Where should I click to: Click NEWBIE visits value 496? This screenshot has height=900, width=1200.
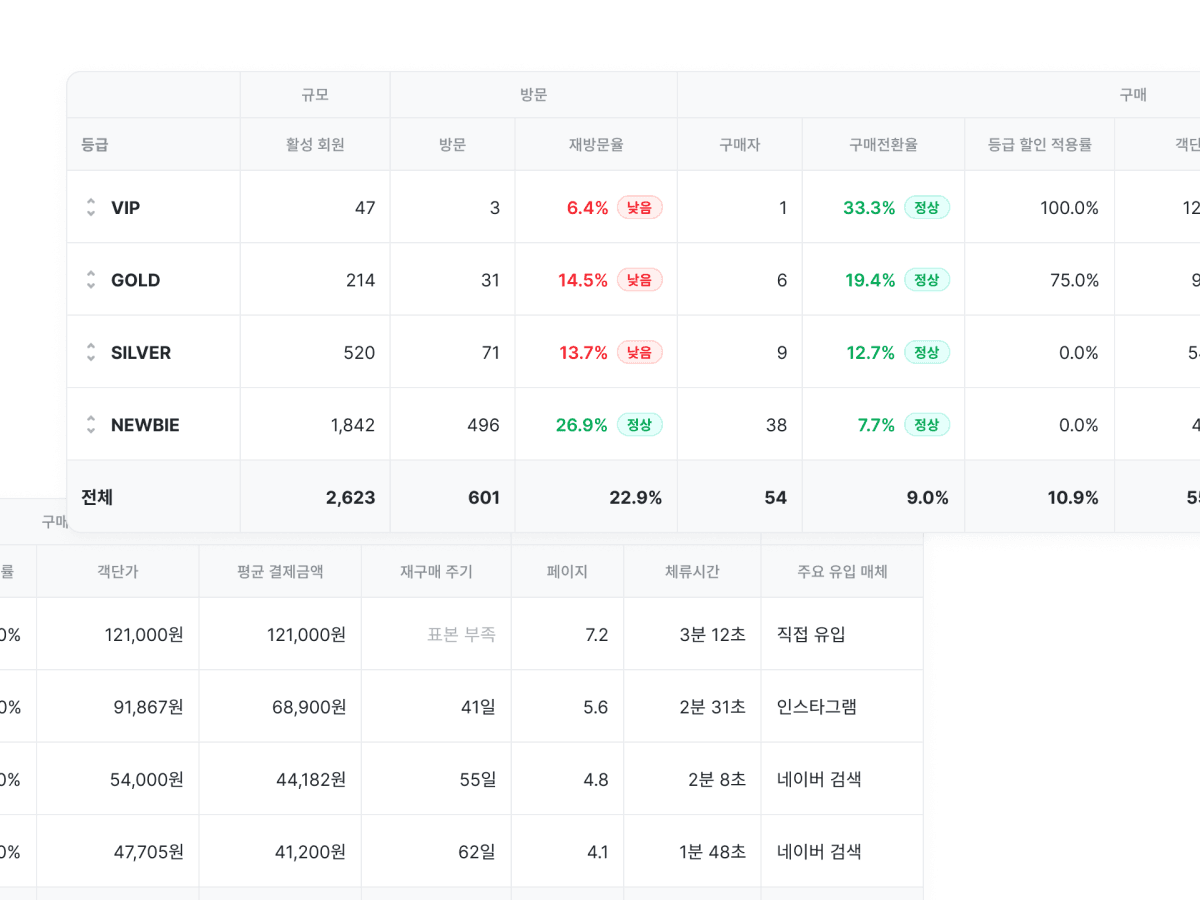(484, 425)
